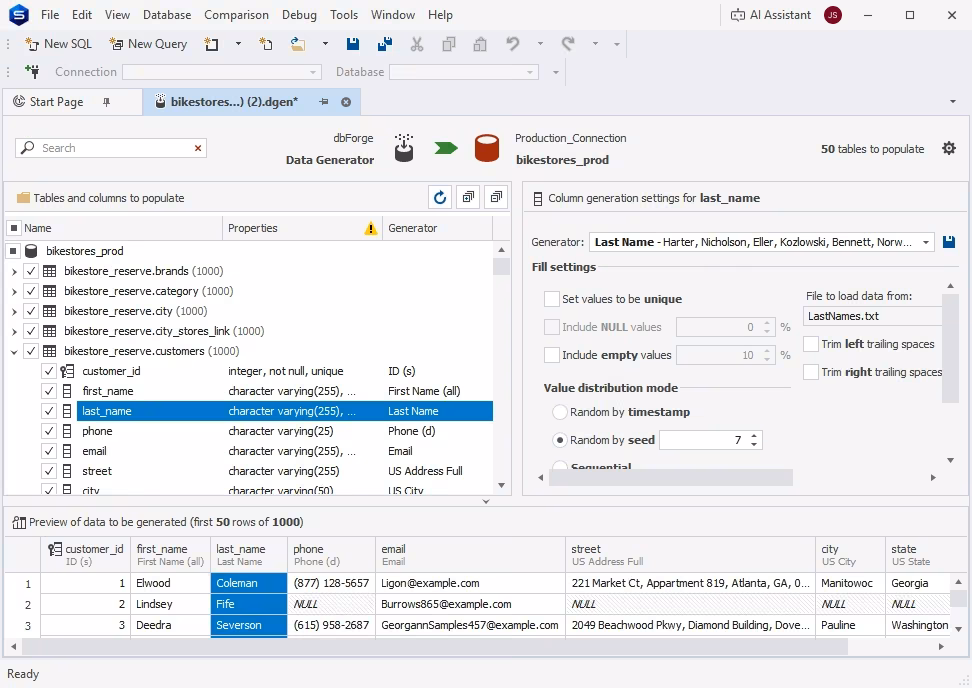
Task: Collapse bikestore_reserve.customers tree node
Action: tap(14, 351)
